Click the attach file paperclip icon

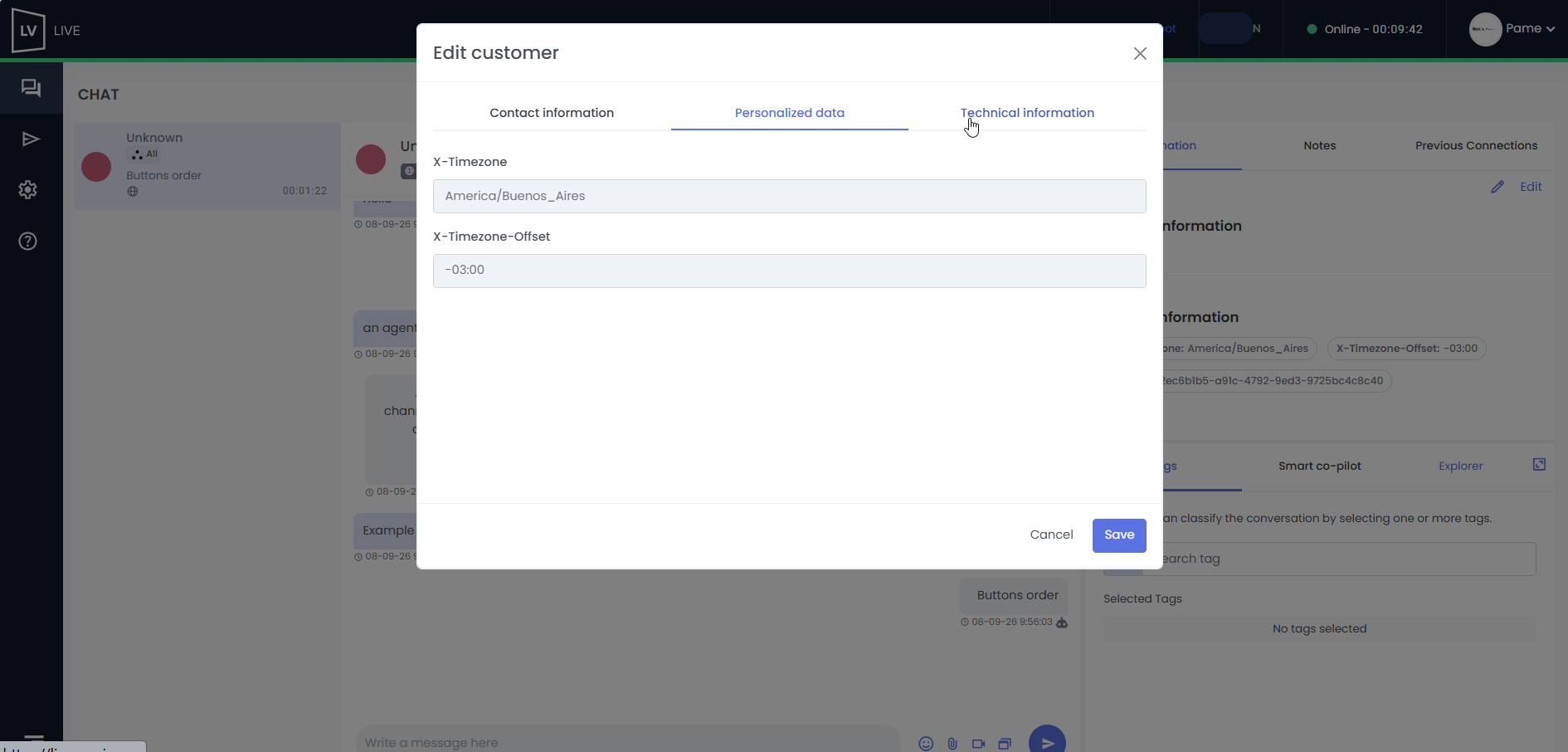click(952, 744)
